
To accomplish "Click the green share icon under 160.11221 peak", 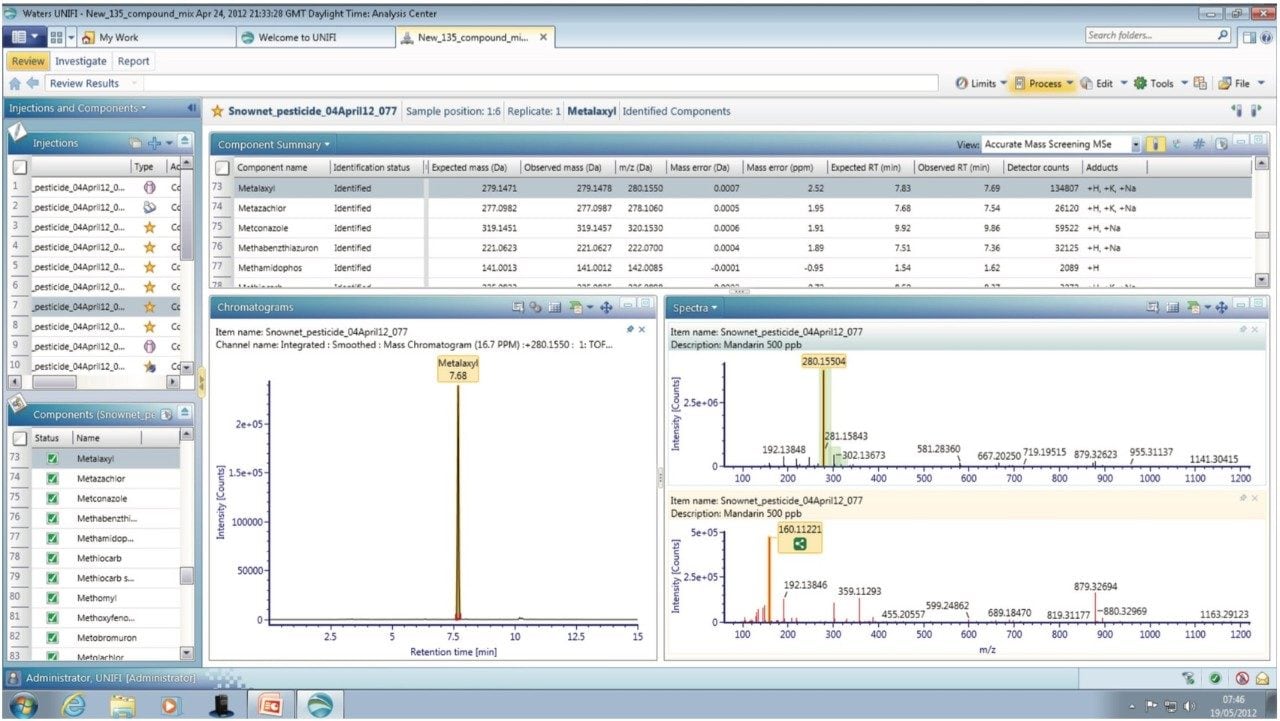I will (800, 544).
